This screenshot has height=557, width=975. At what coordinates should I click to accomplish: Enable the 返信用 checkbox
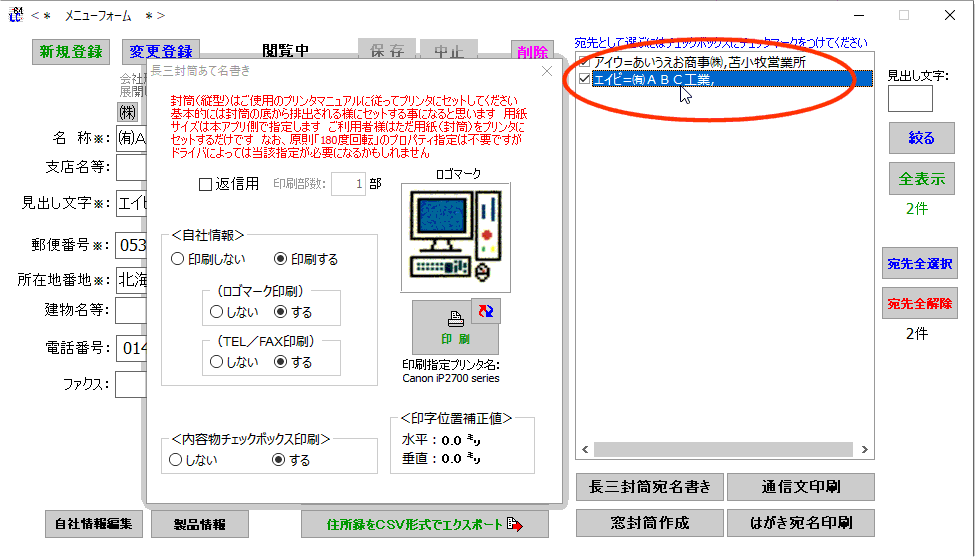click(x=206, y=184)
